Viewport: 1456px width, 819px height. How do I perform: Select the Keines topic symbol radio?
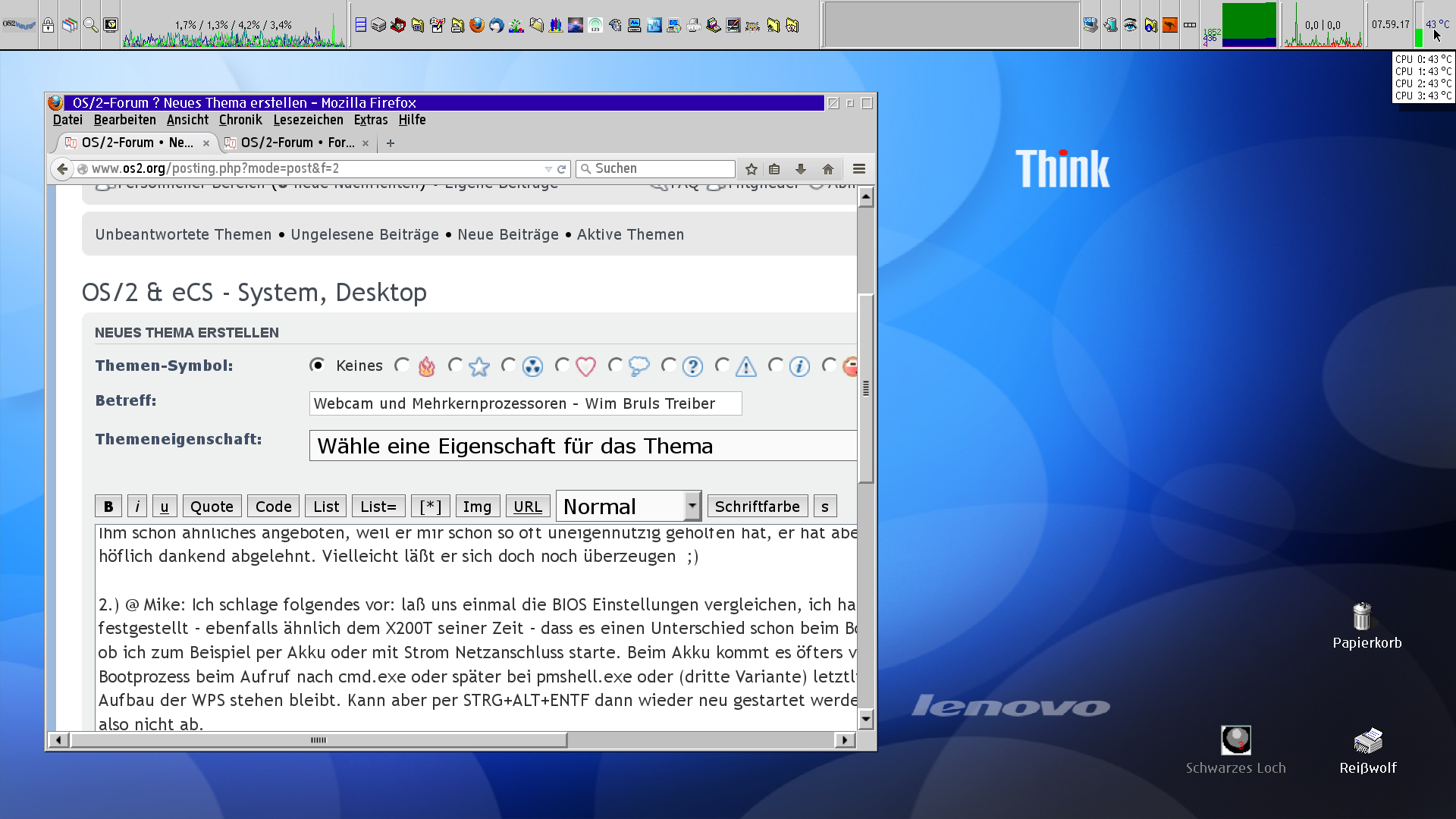[318, 365]
